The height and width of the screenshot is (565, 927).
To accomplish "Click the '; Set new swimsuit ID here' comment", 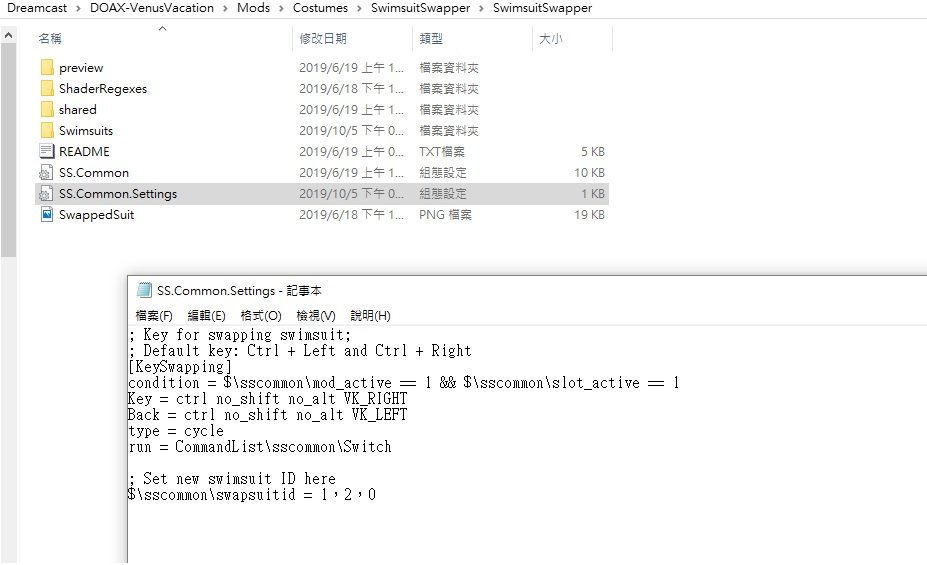I will click(232, 478).
